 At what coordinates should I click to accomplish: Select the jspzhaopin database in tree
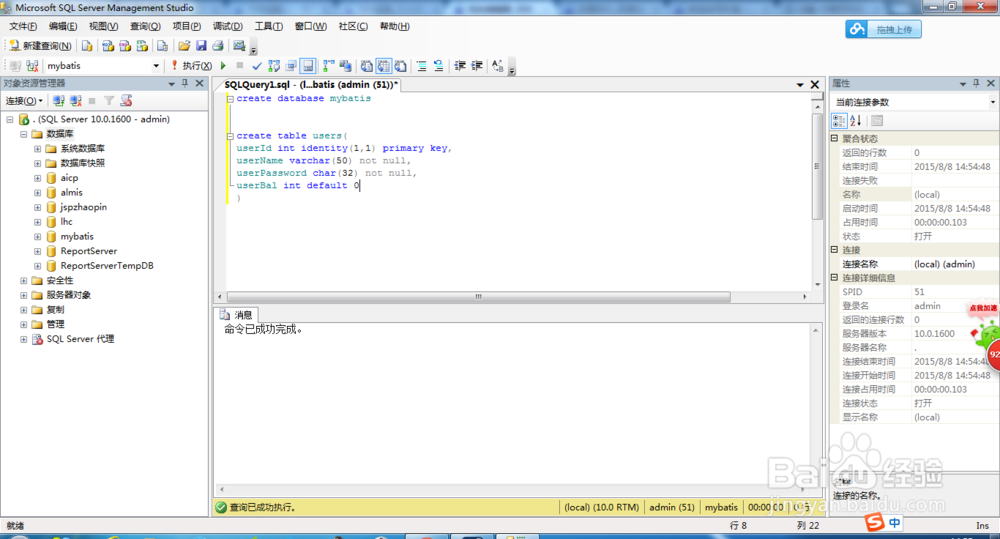84,207
